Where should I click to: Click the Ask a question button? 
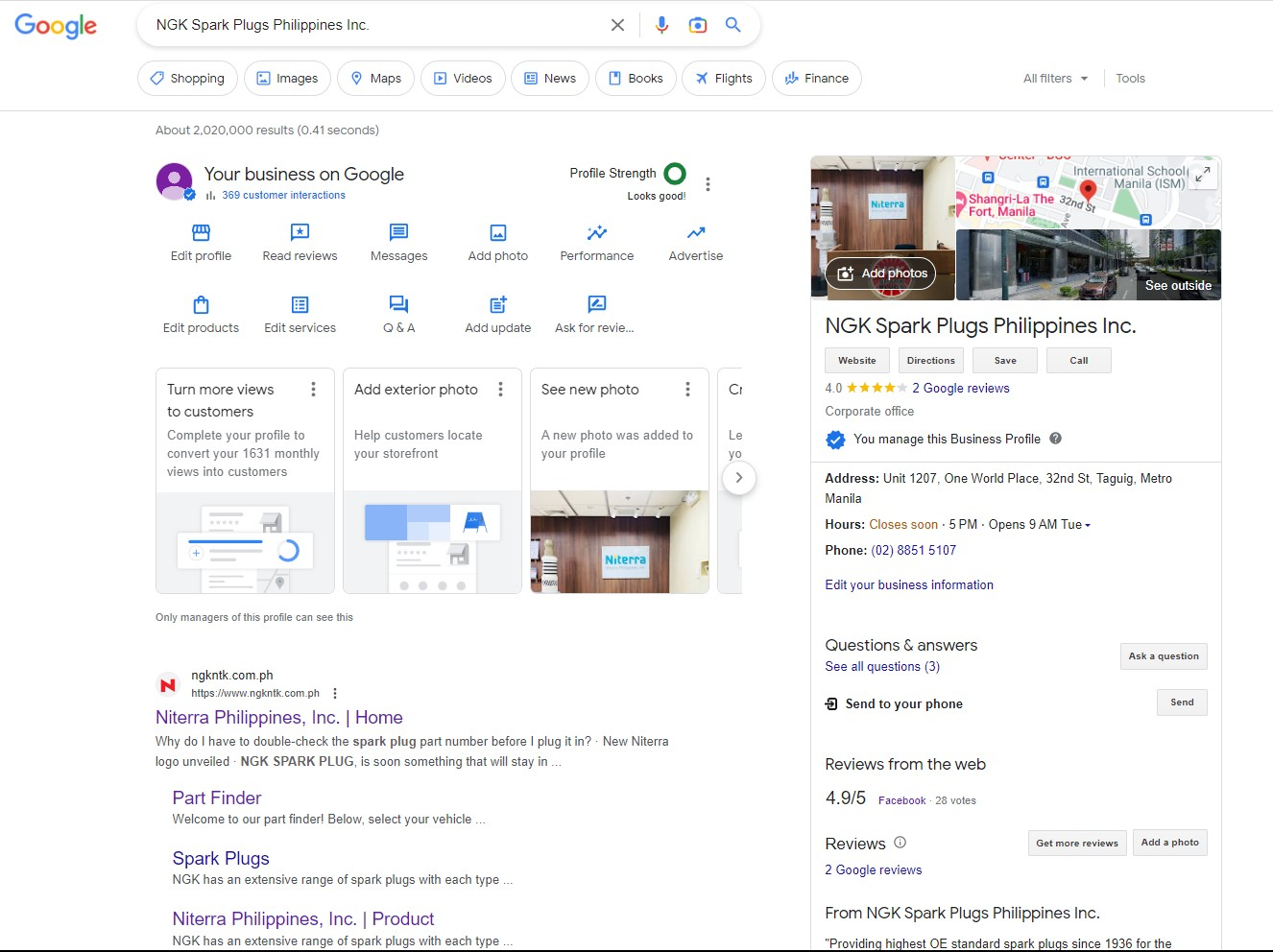1164,656
